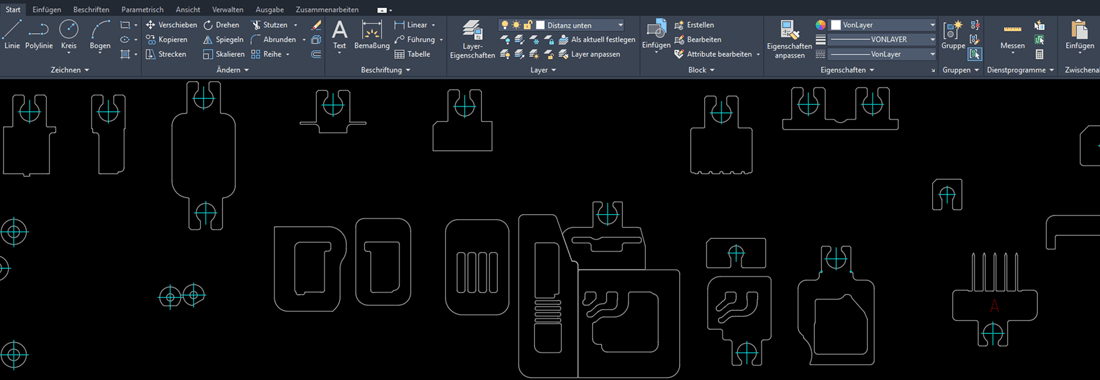
Task: Expand the Block panel
Action: coord(702,70)
